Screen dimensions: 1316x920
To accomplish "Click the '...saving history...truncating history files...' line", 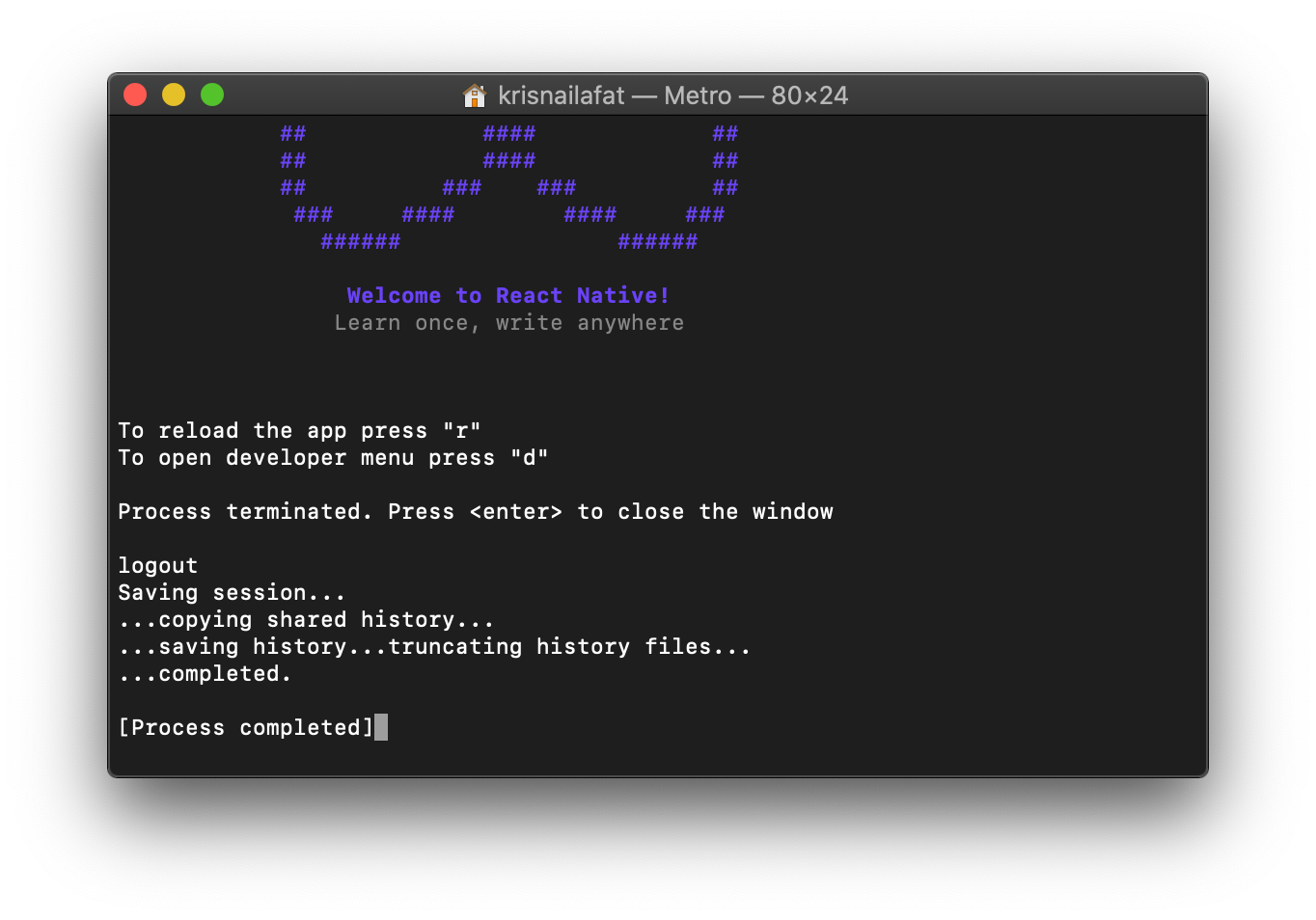I will (x=434, y=647).
